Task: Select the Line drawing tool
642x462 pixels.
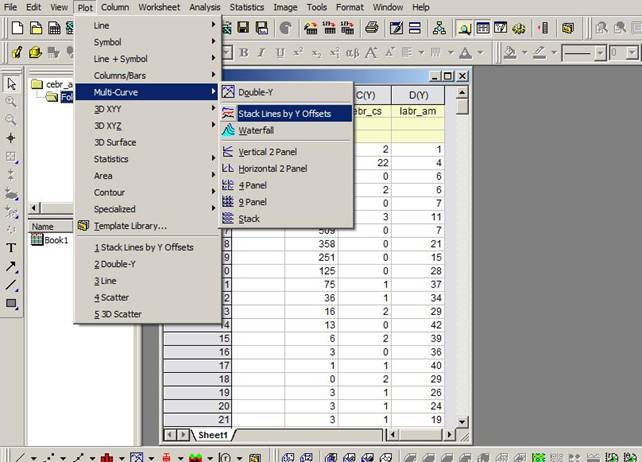Action: (11, 285)
